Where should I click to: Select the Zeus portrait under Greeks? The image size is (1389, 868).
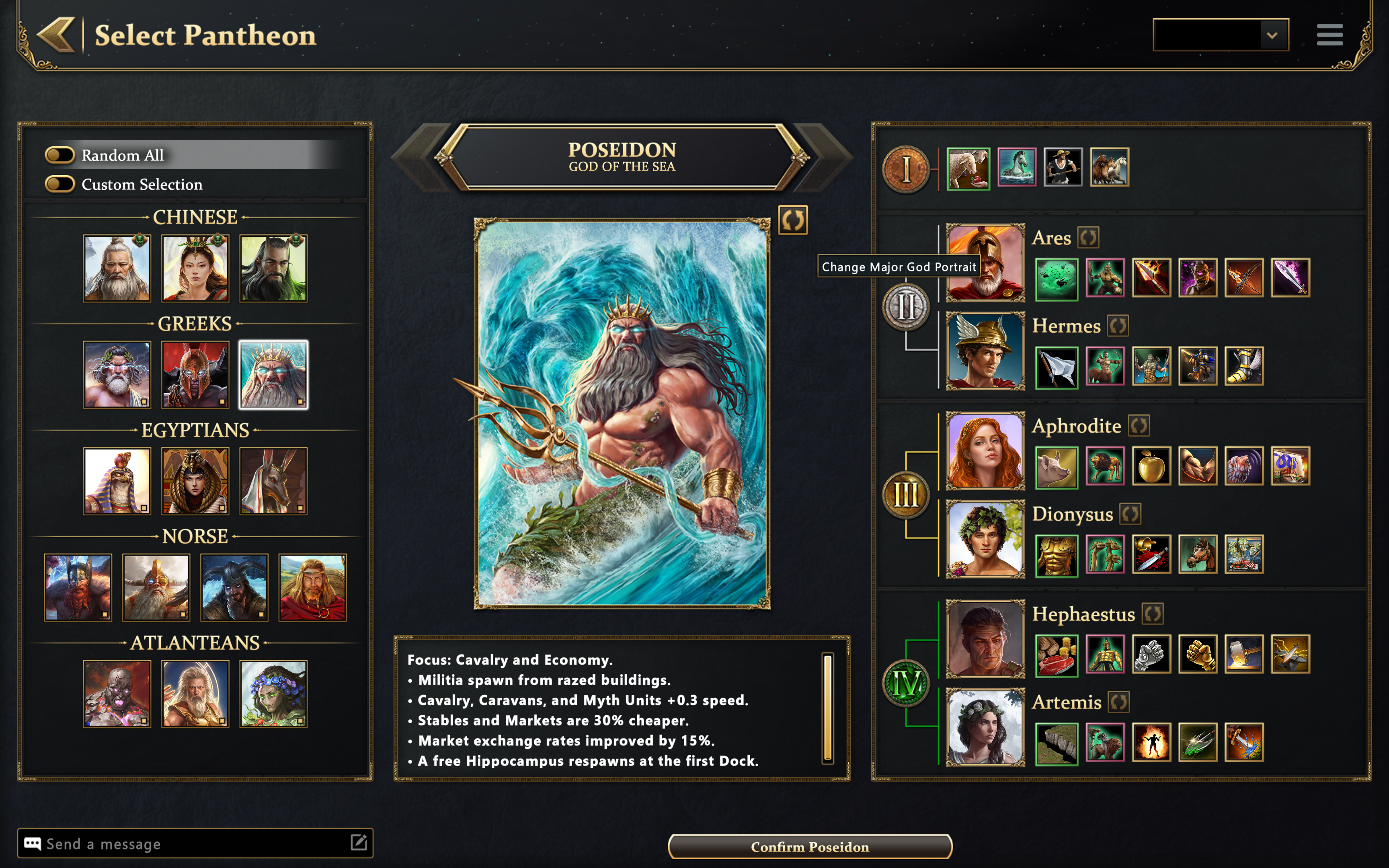[117, 375]
